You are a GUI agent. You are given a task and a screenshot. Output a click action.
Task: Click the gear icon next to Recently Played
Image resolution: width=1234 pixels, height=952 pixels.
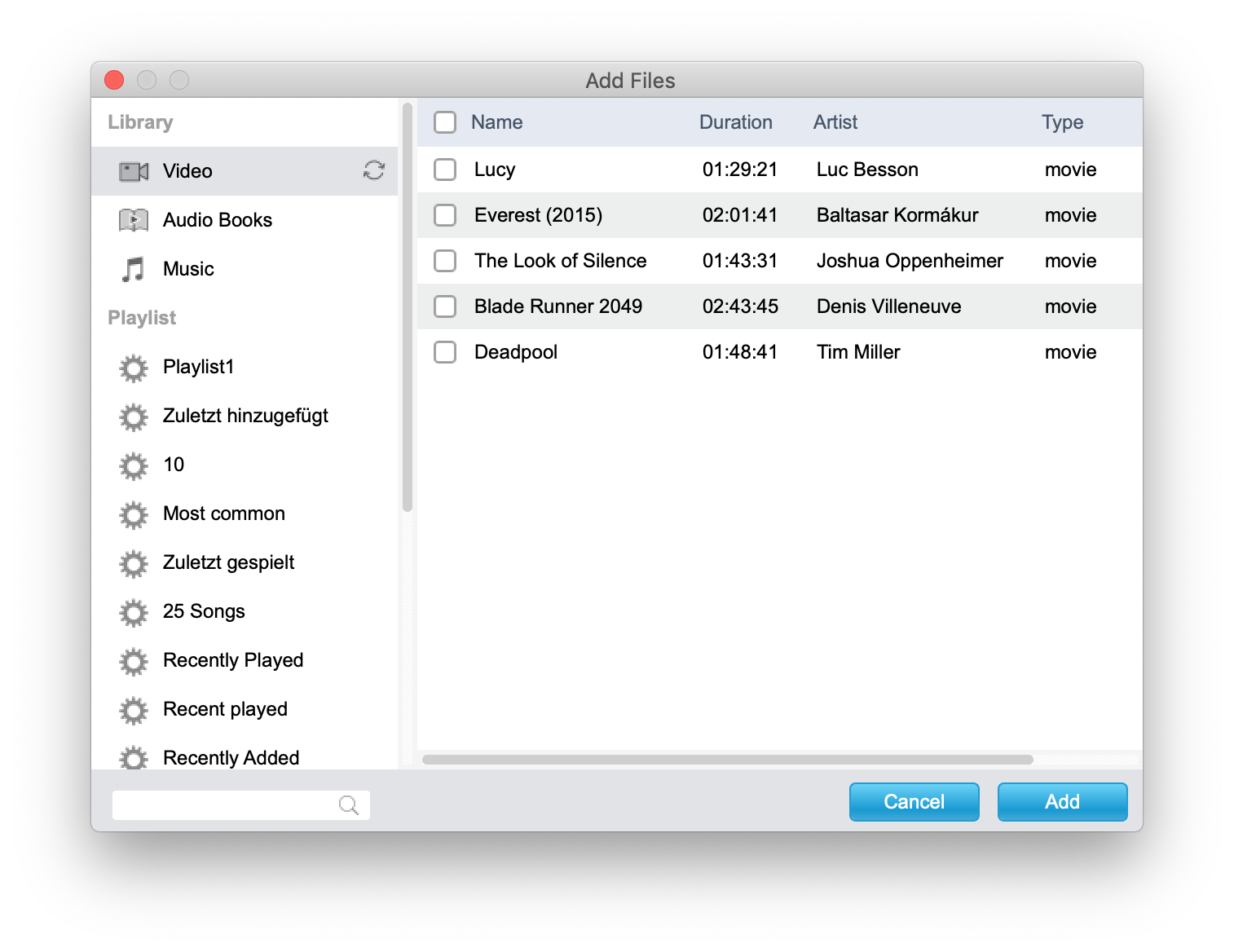click(134, 661)
